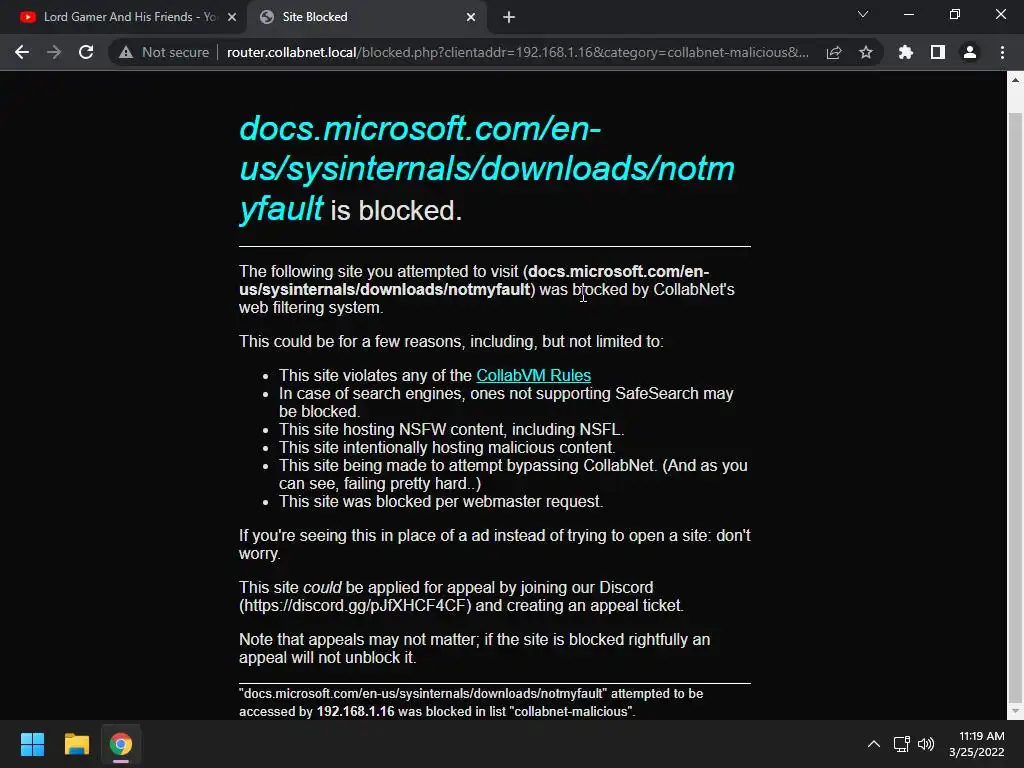
Task: Click the forward navigation arrow
Action: (54, 52)
